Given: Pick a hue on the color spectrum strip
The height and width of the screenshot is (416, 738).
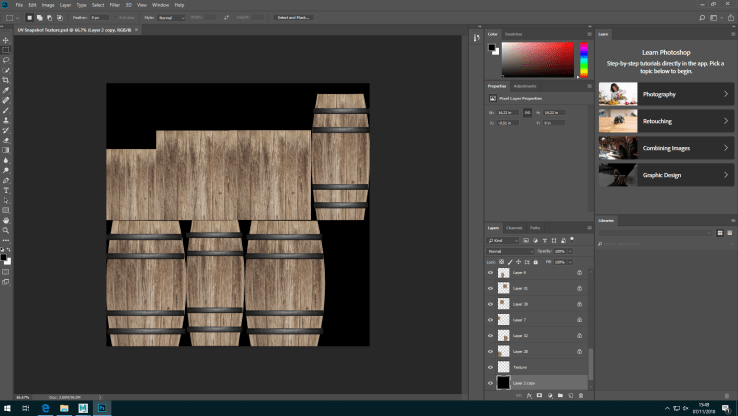Looking at the screenshot, I should pos(584,60).
